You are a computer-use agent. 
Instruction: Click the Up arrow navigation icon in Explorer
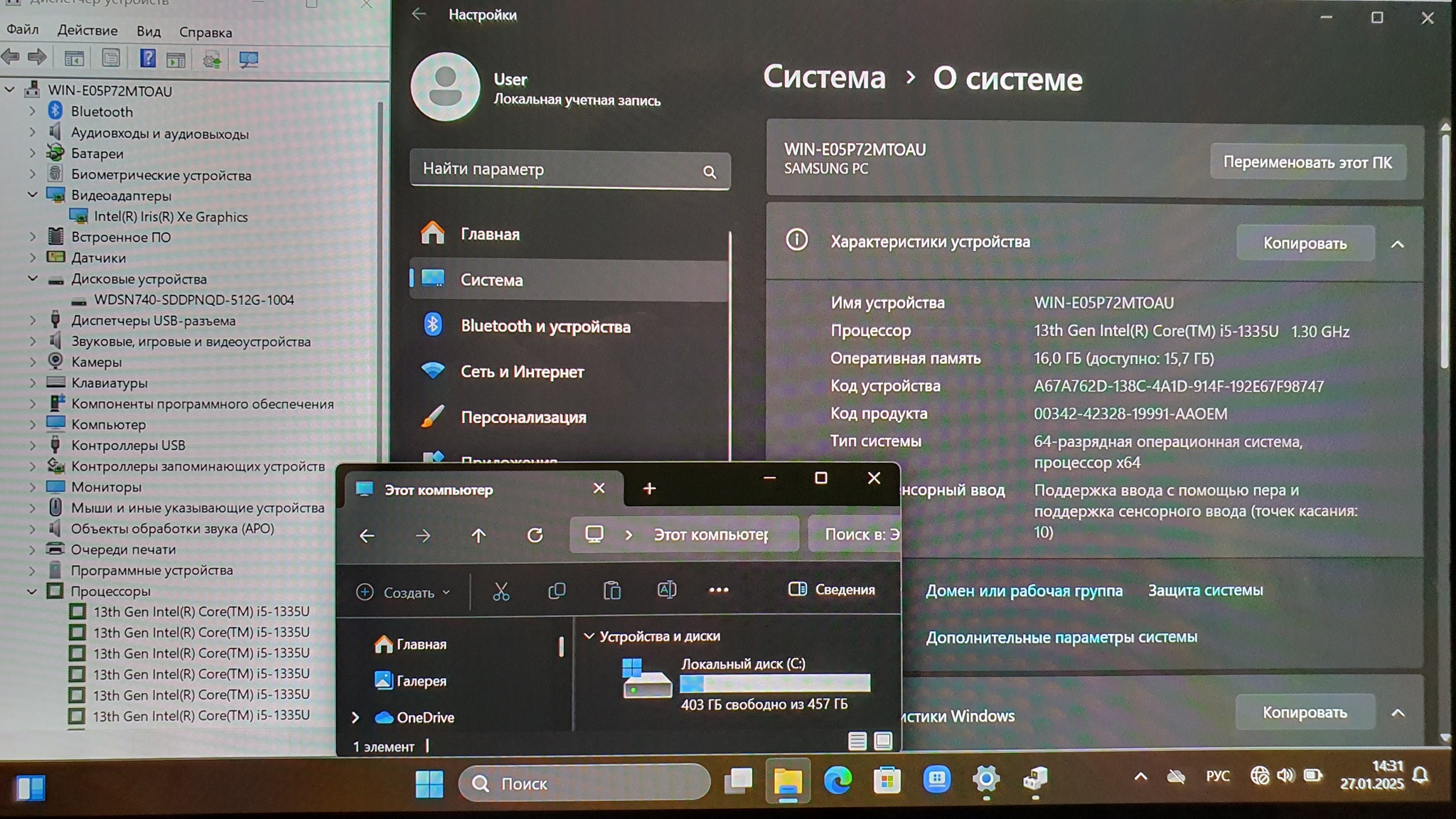coord(478,535)
